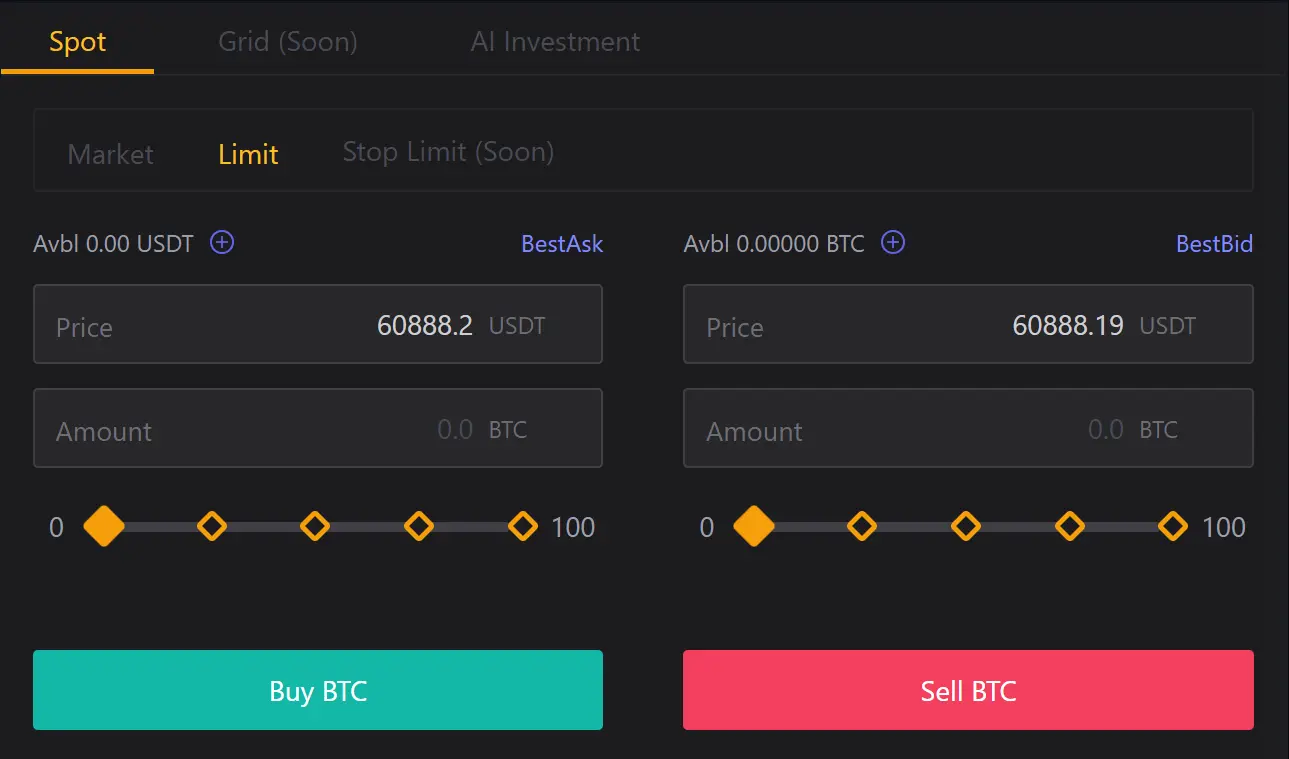Viewport: 1289px width, 759px height.
Task: Select the Stop Limit (Soon) order type
Action: coord(448,152)
